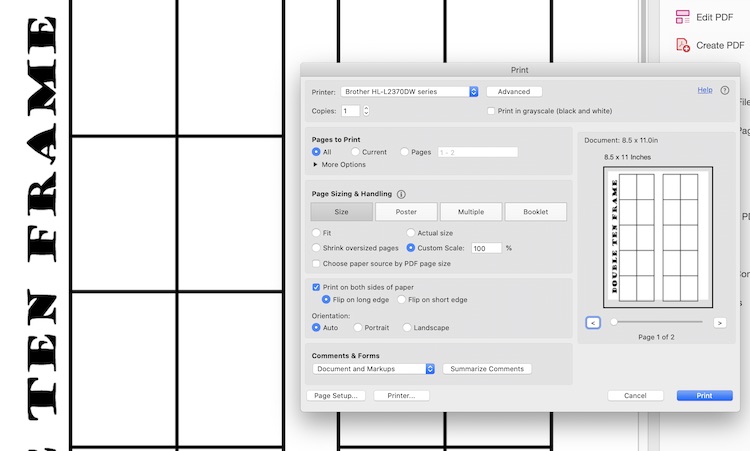This screenshot has height=451, width=750.
Task: Switch to the Poster tab
Action: (406, 212)
